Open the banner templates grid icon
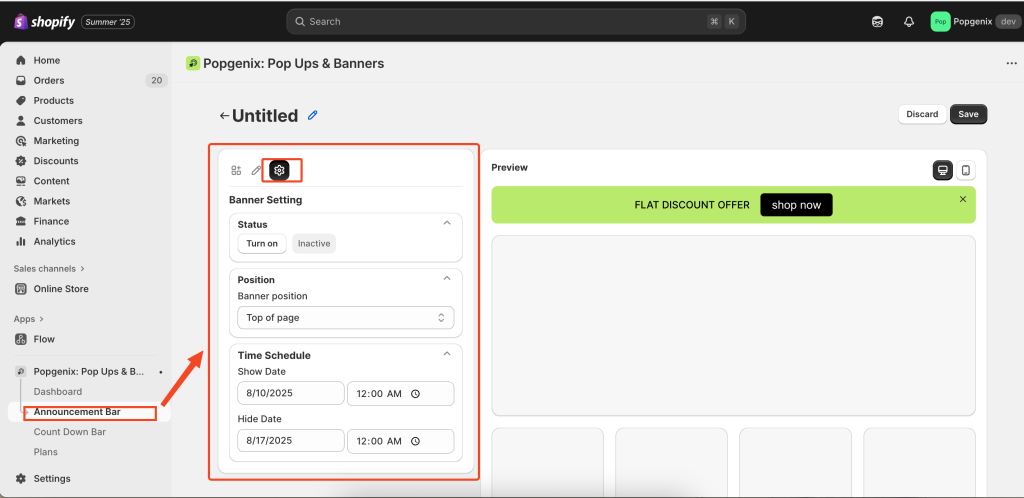Image resolution: width=1024 pixels, height=498 pixels. pos(236,170)
